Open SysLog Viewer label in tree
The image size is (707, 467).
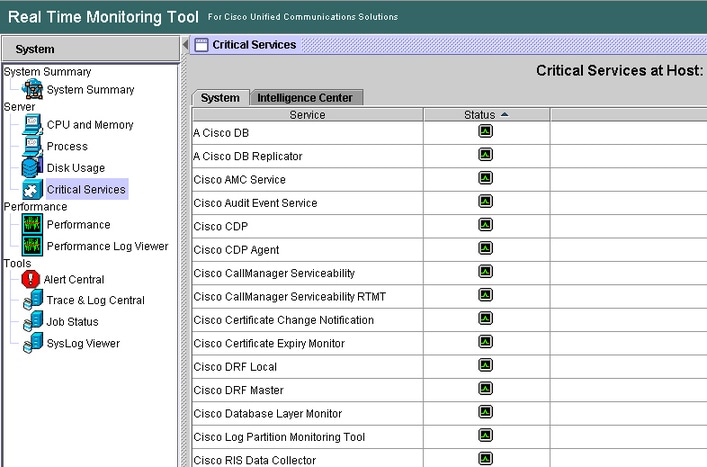(x=83, y=343)
